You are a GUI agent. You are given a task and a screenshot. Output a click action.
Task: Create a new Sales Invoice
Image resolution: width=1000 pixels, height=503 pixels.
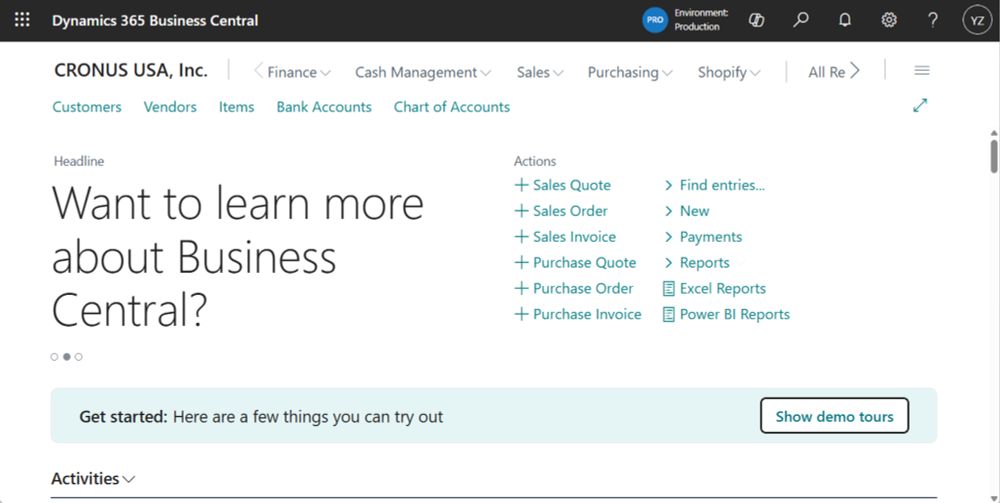[565, 237]
